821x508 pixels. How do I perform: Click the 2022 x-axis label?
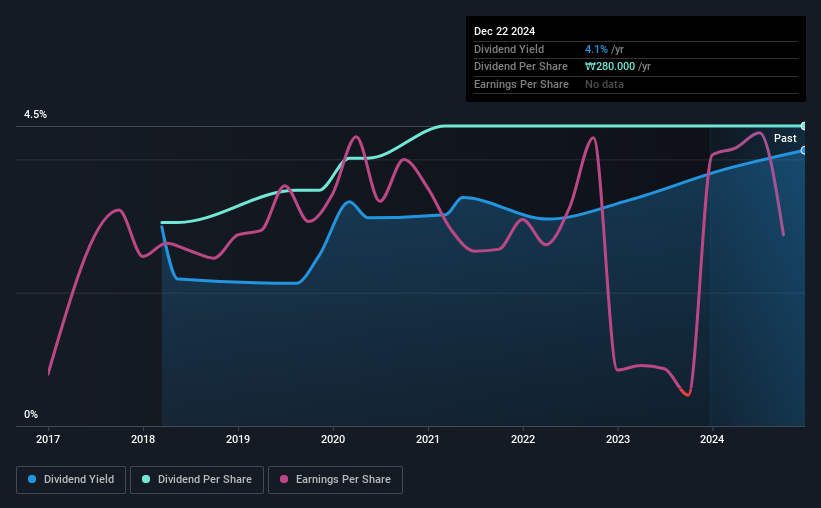(523, 439)
